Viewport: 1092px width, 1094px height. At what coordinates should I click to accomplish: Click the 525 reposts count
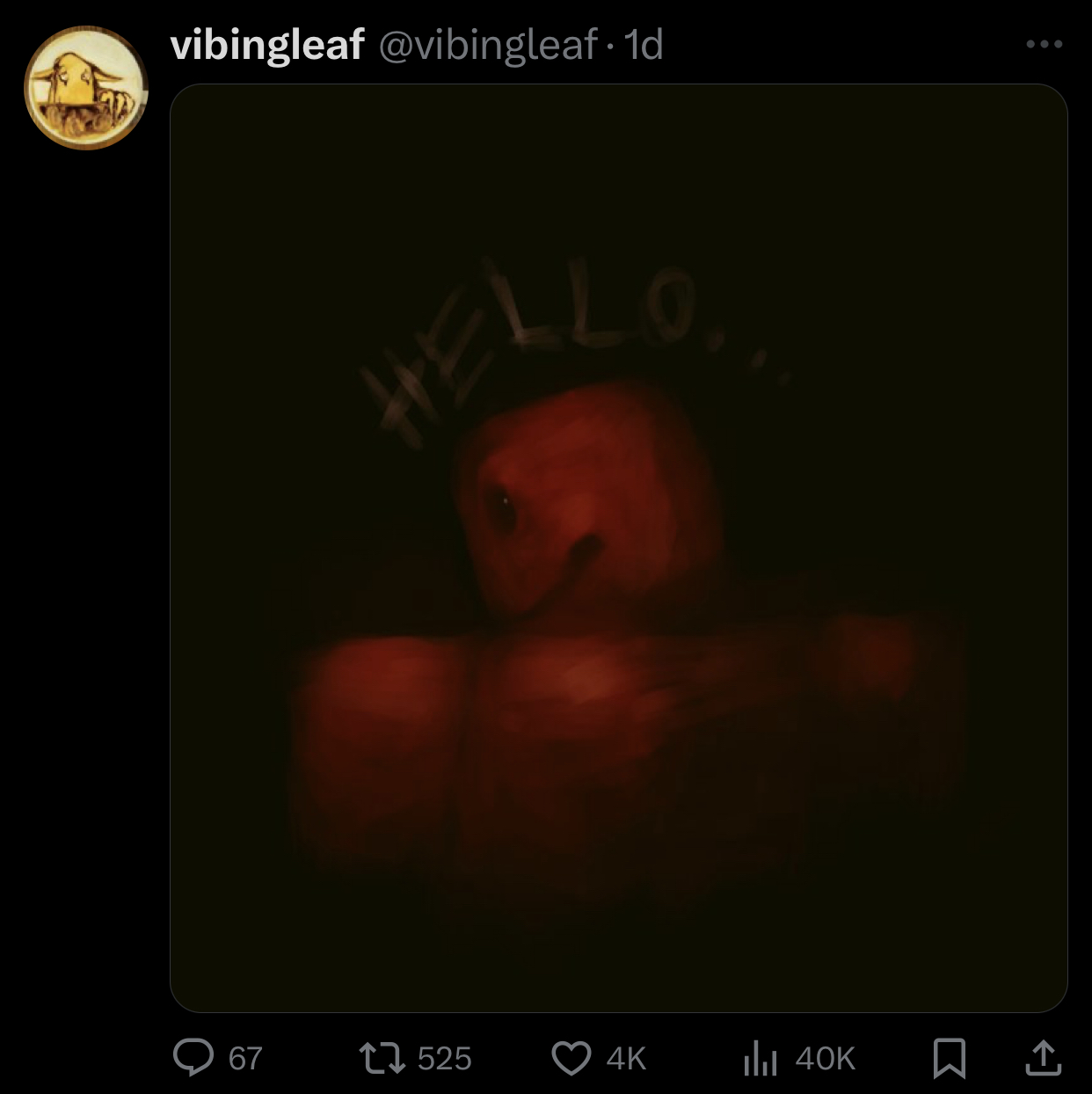click(445, 1058)
